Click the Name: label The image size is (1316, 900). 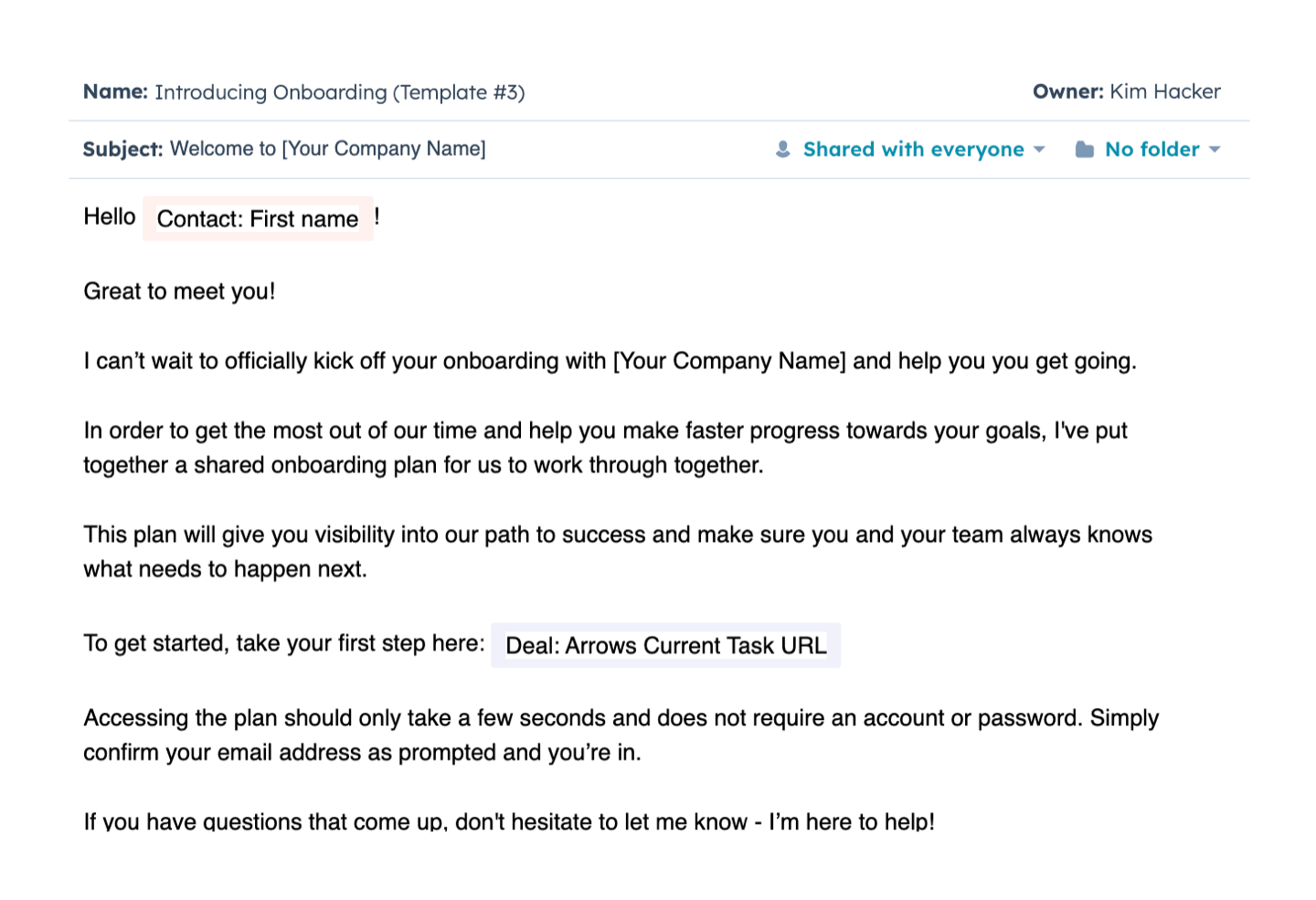tap(115, 91)
